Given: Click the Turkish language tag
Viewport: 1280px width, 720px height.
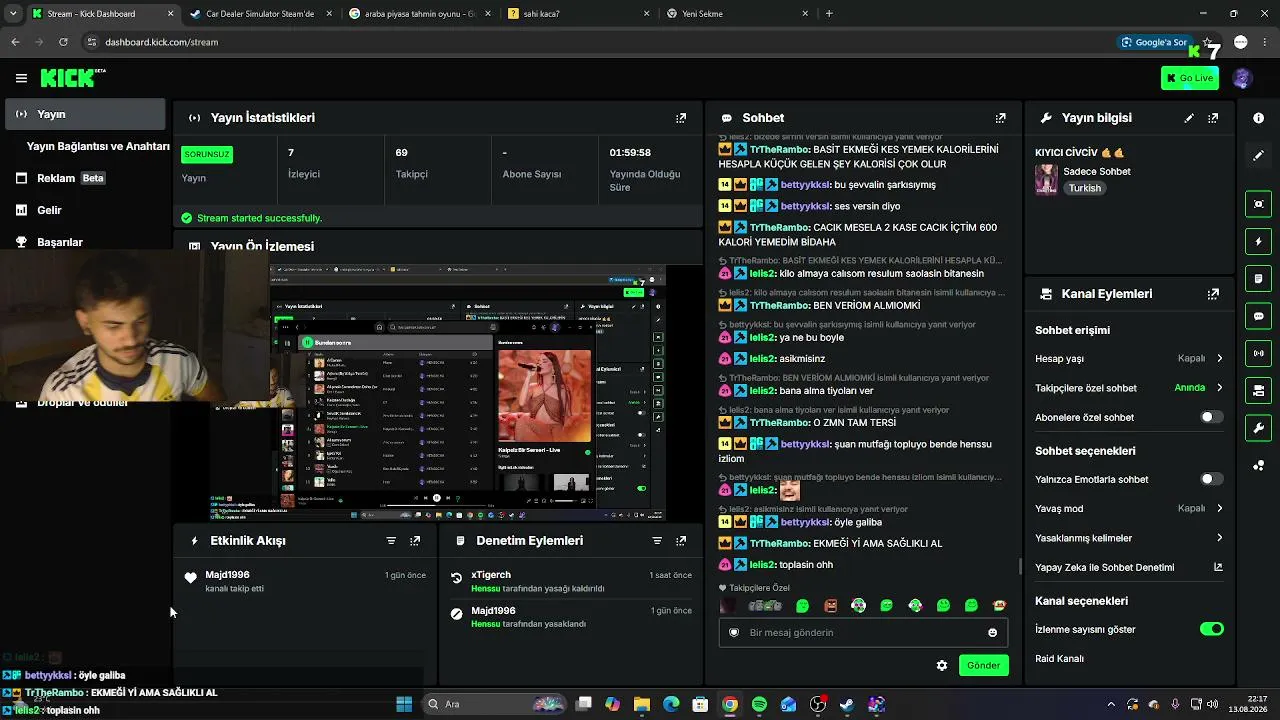Looking at the screenshot, I should 1084,188.
